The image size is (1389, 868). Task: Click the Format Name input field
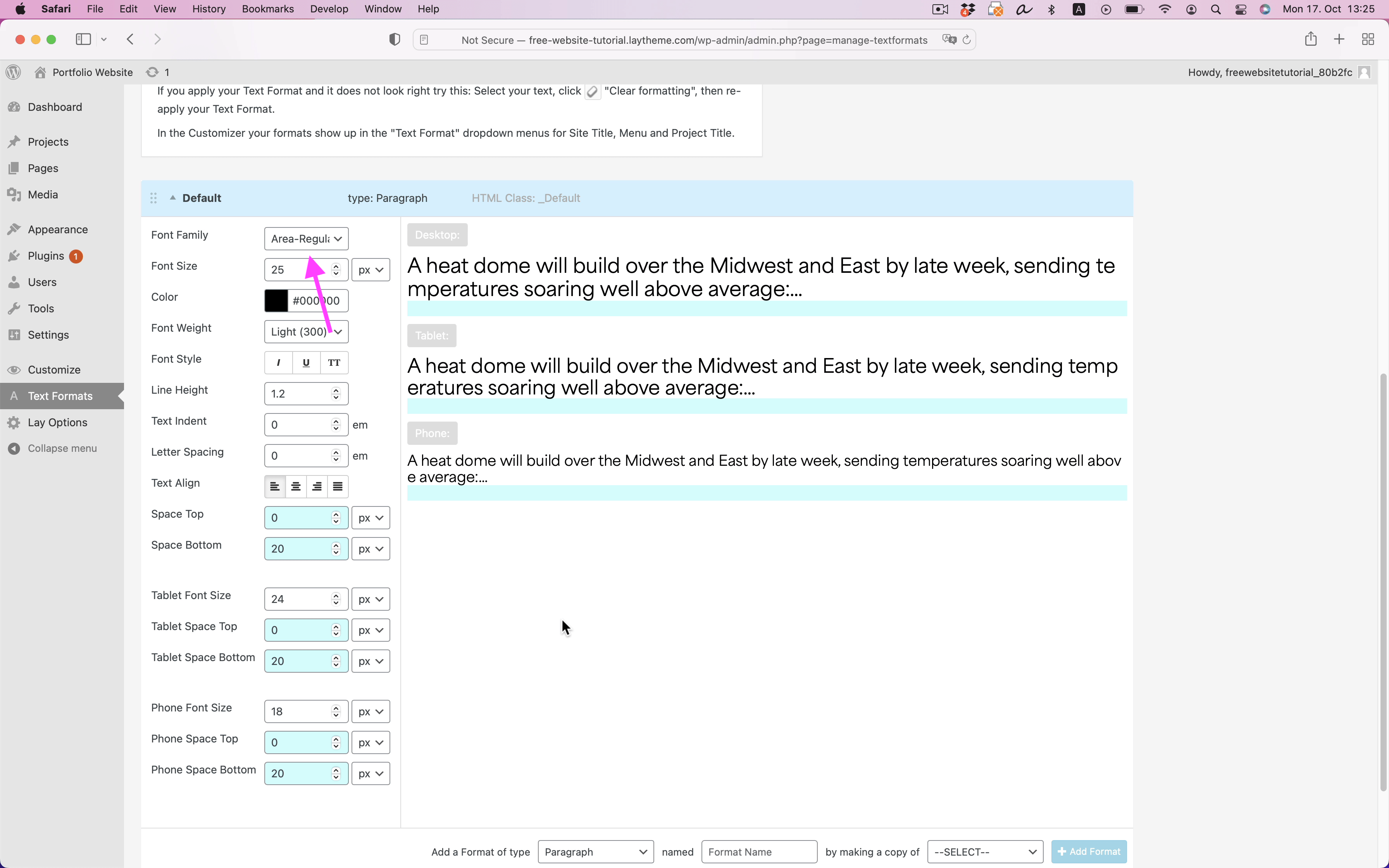[759, 852]
